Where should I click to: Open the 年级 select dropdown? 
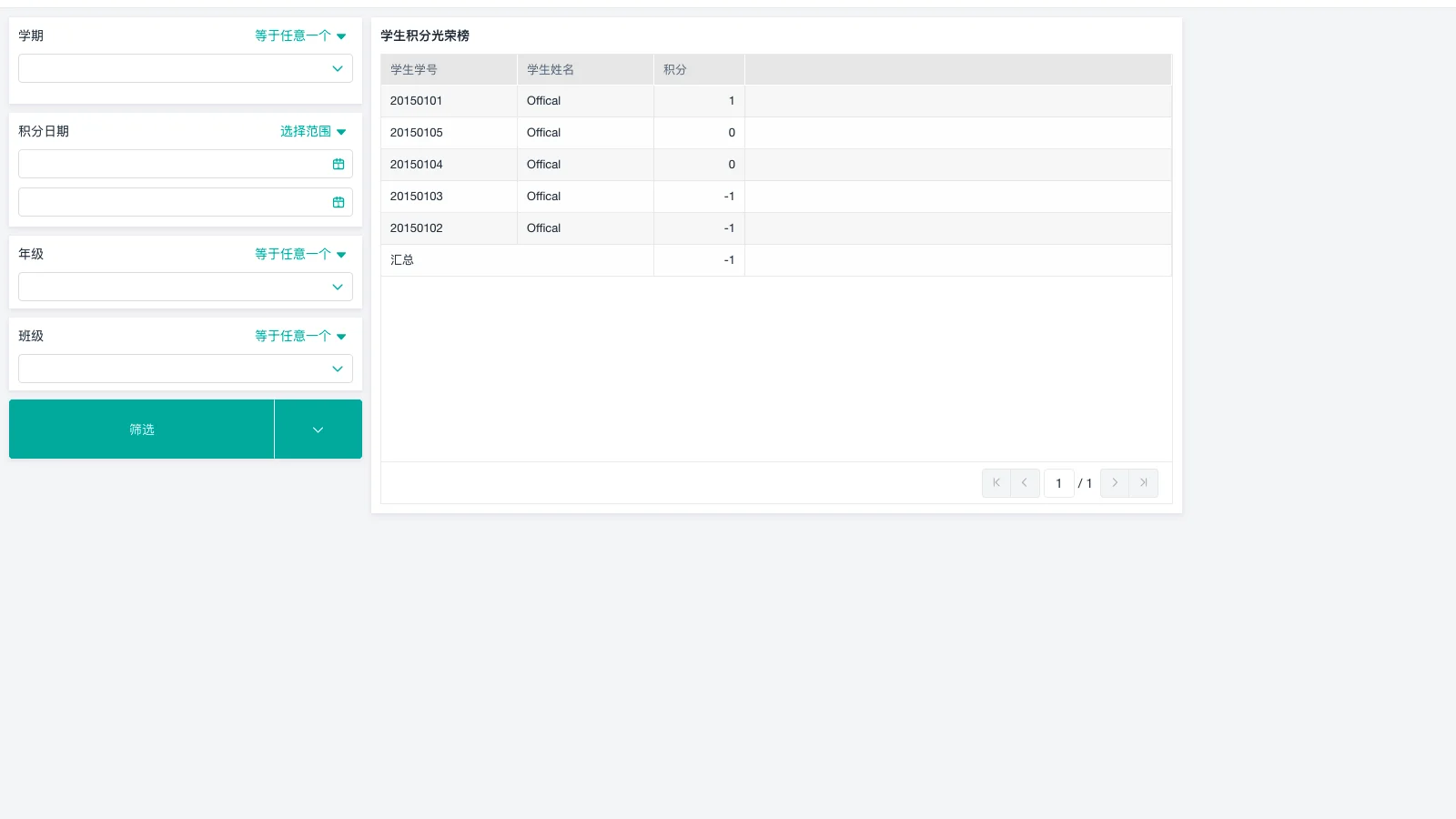point(186,288)
